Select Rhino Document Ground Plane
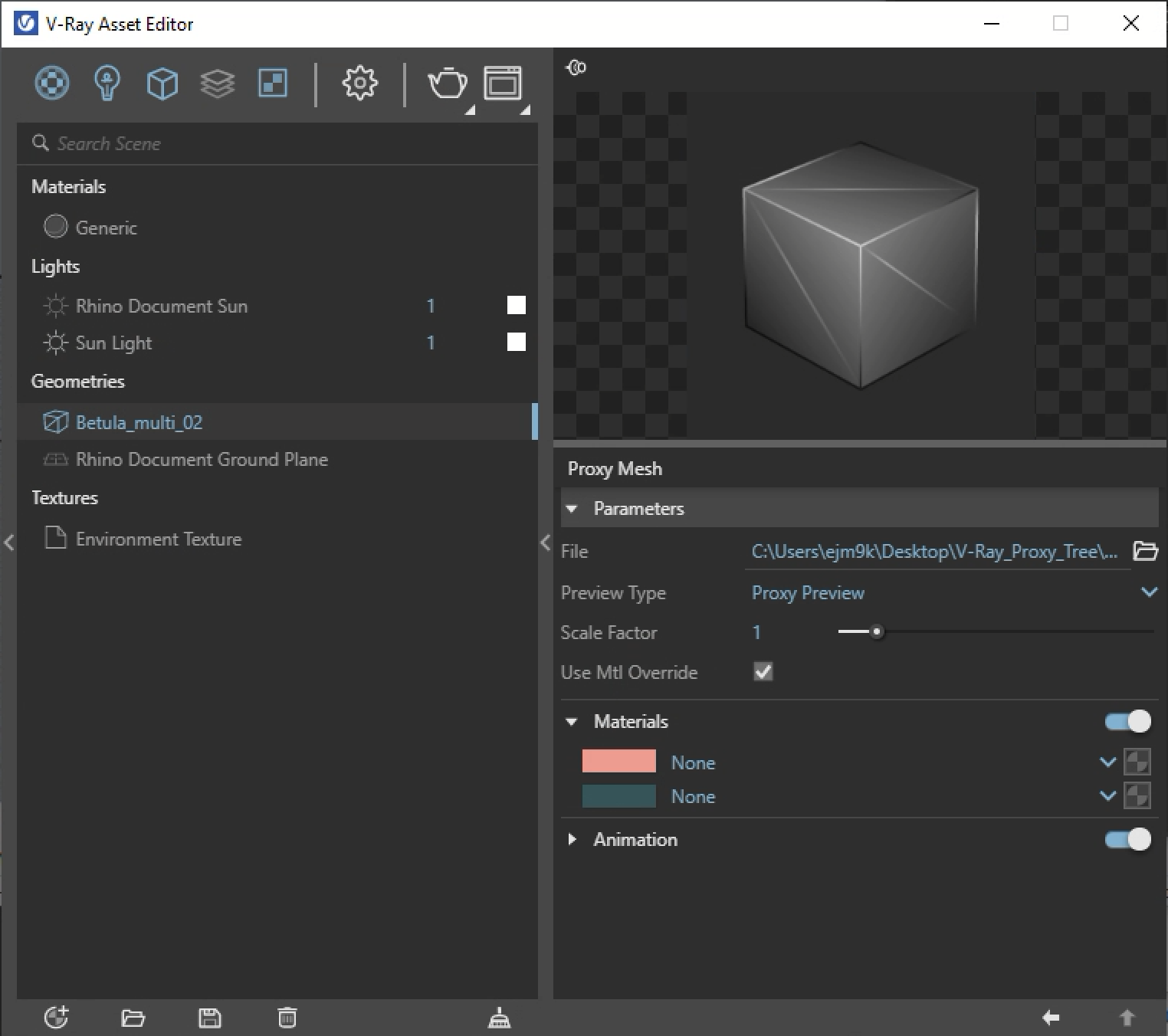Viewport: 1168px width, 1036px height. 202,459
